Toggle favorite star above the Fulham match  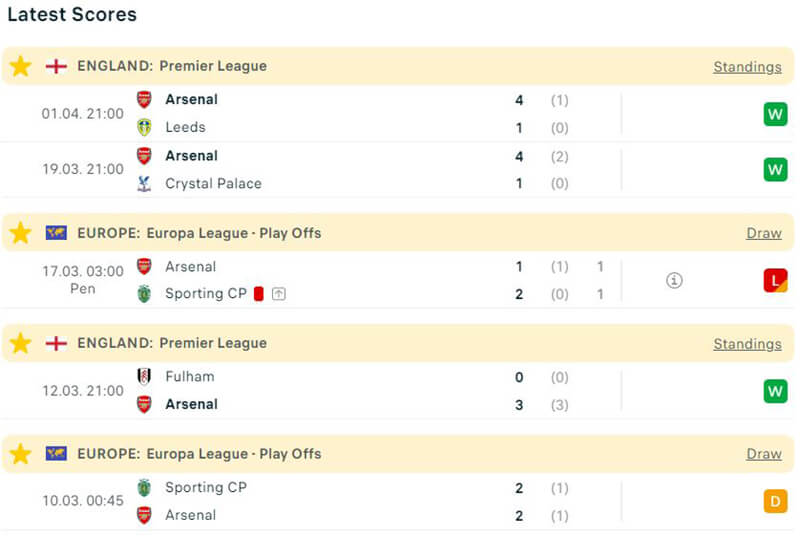point(20,343)
